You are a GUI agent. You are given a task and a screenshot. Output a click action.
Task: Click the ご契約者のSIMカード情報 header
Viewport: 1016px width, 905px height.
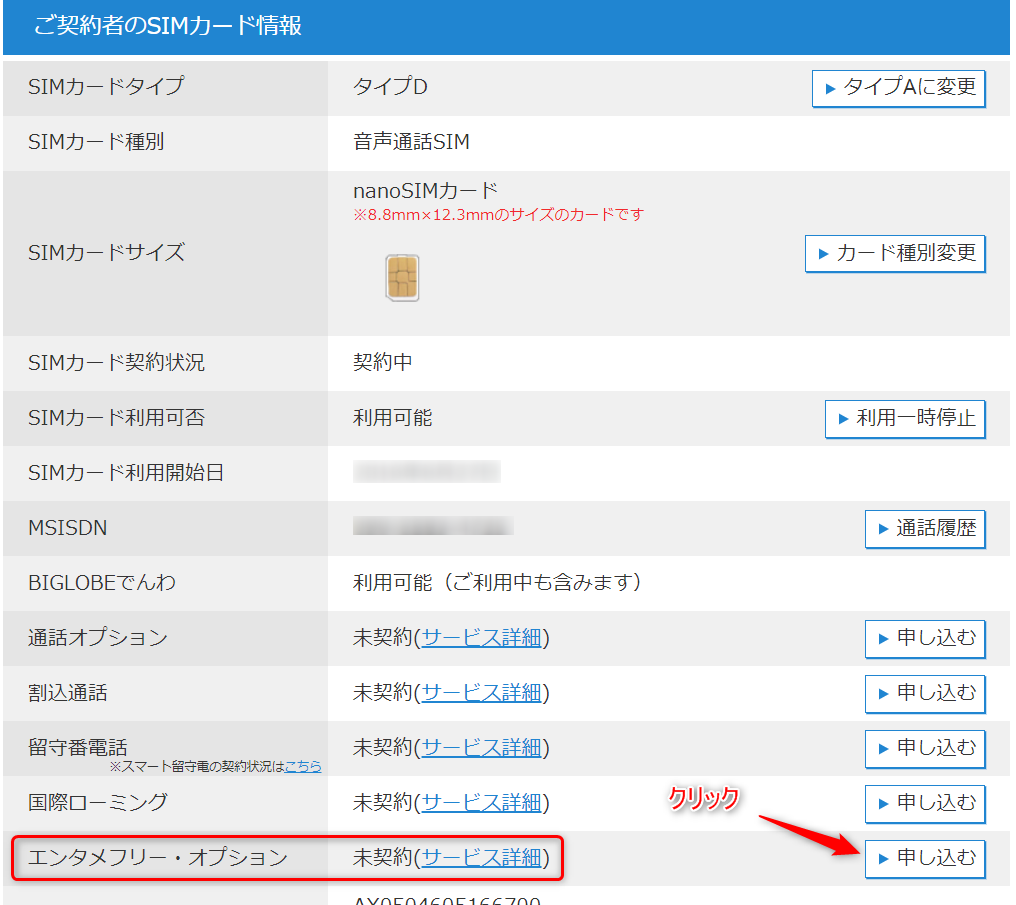tap(168, 27)
